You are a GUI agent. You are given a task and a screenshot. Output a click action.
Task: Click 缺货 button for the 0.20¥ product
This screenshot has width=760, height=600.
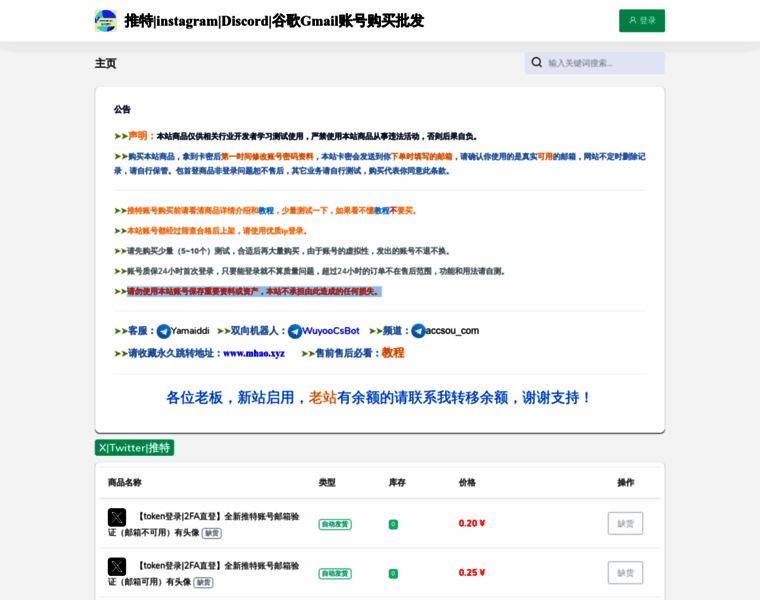625,523
